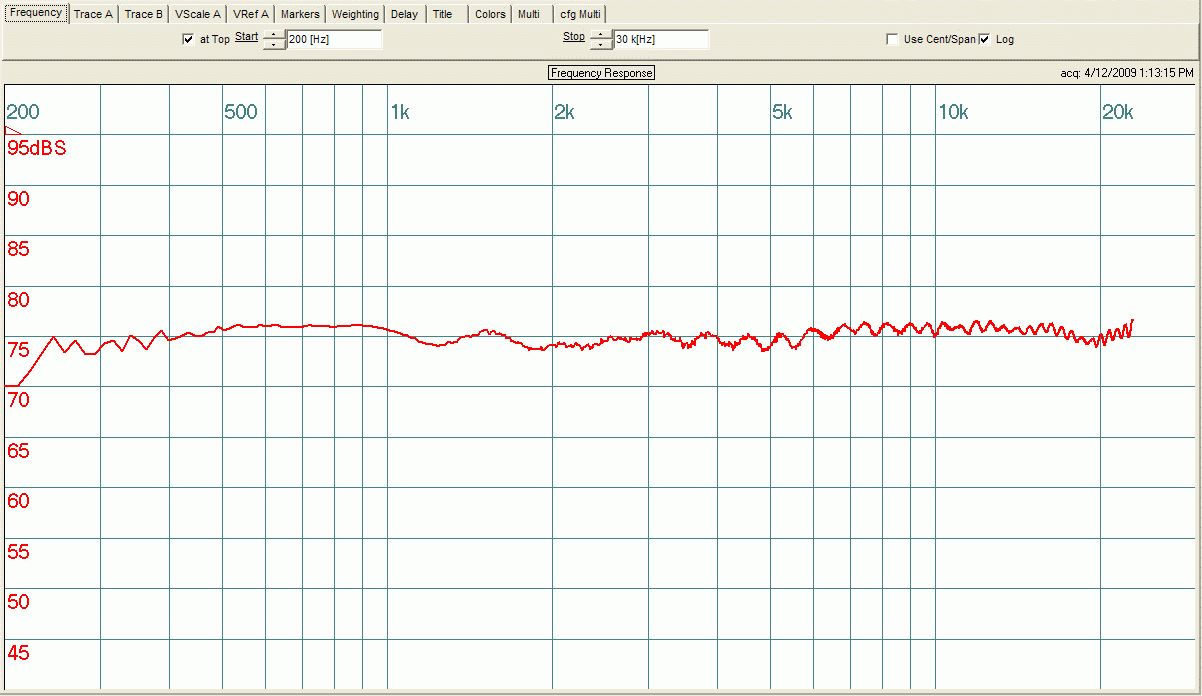Open the Markers tab
The height and width of the screenshot is (696, 1202).
[x=300, y=14]
